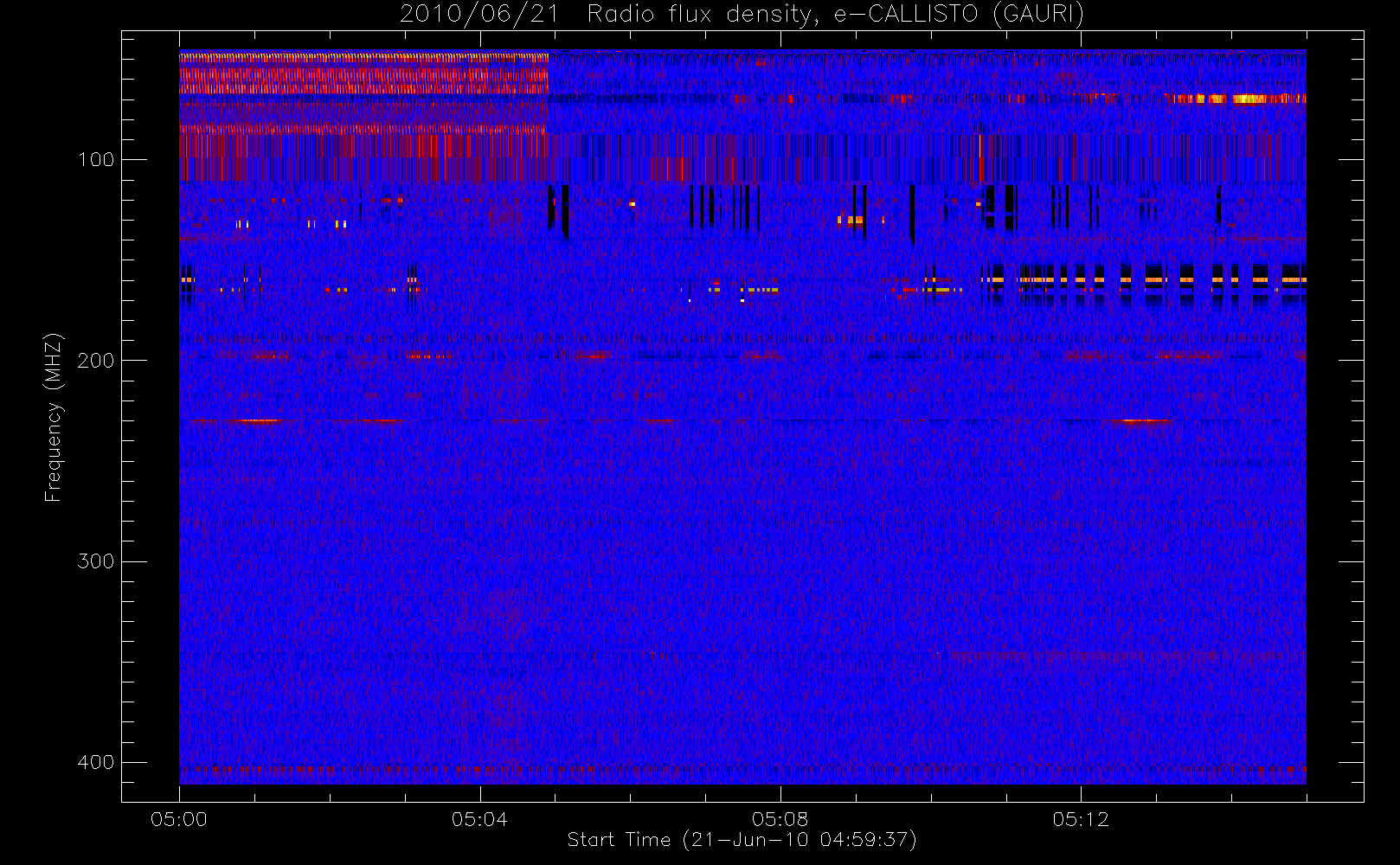Click the 05:00 time tick label
The height and width of the screenshot is (865, 1400).
click(x=179, y=819)
